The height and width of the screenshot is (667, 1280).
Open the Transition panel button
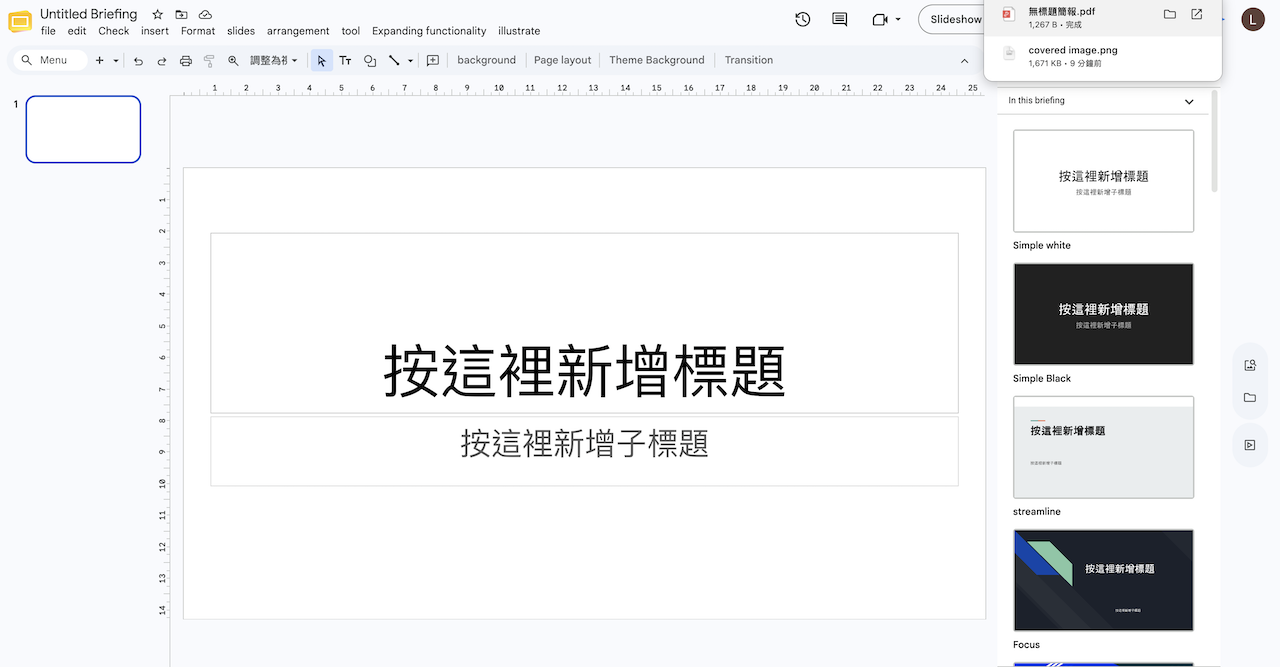(749, 60)
